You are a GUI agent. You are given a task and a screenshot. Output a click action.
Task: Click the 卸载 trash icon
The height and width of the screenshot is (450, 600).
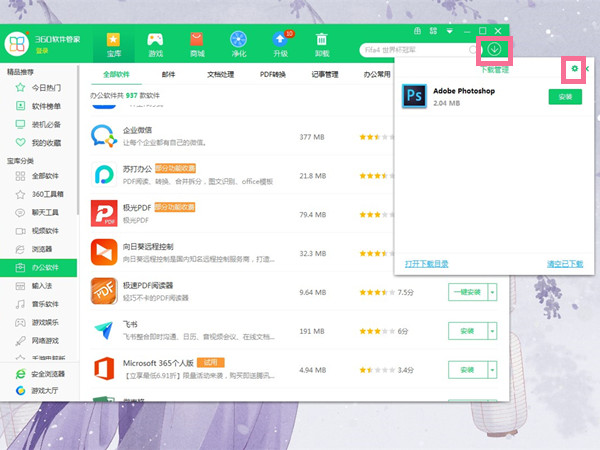coord(322,42)
